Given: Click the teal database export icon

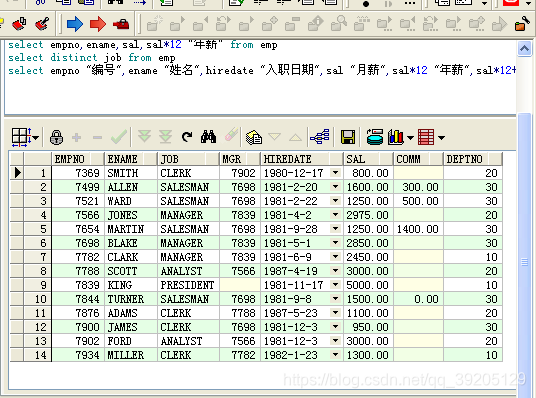Looking at the screenshot, I should [375, 137].
